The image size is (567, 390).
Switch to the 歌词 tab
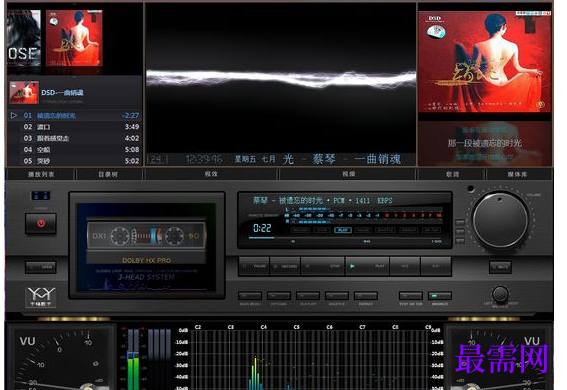pos(452,175)
